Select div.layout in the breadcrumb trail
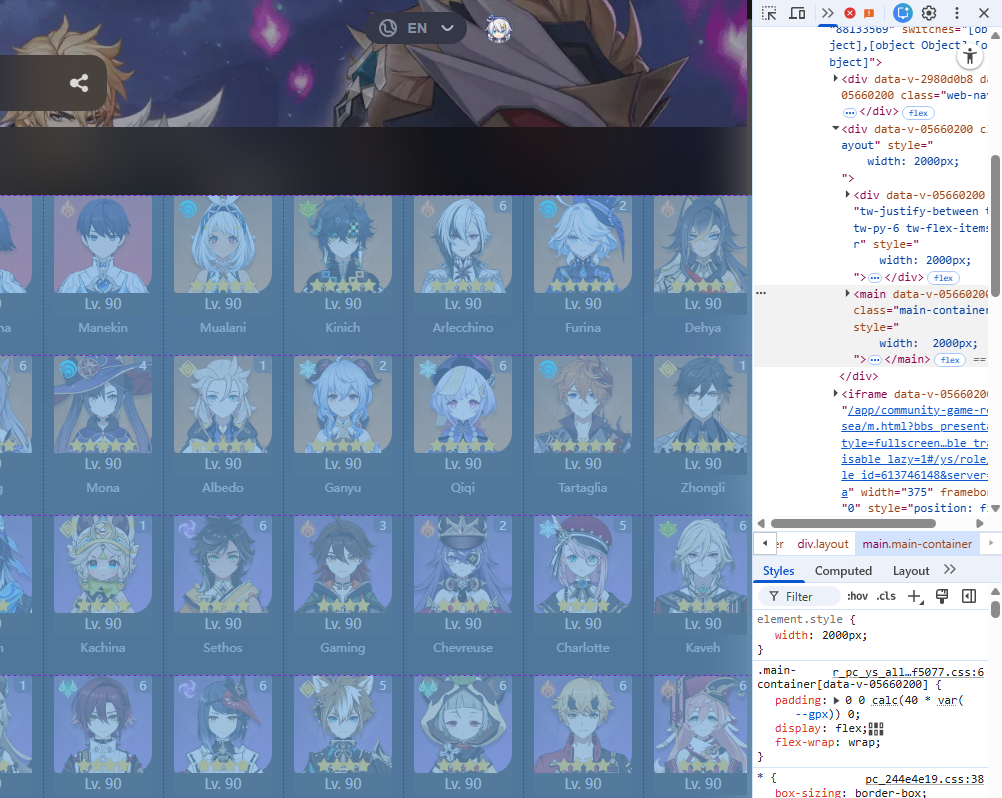1002x798 pixels. 822,544
